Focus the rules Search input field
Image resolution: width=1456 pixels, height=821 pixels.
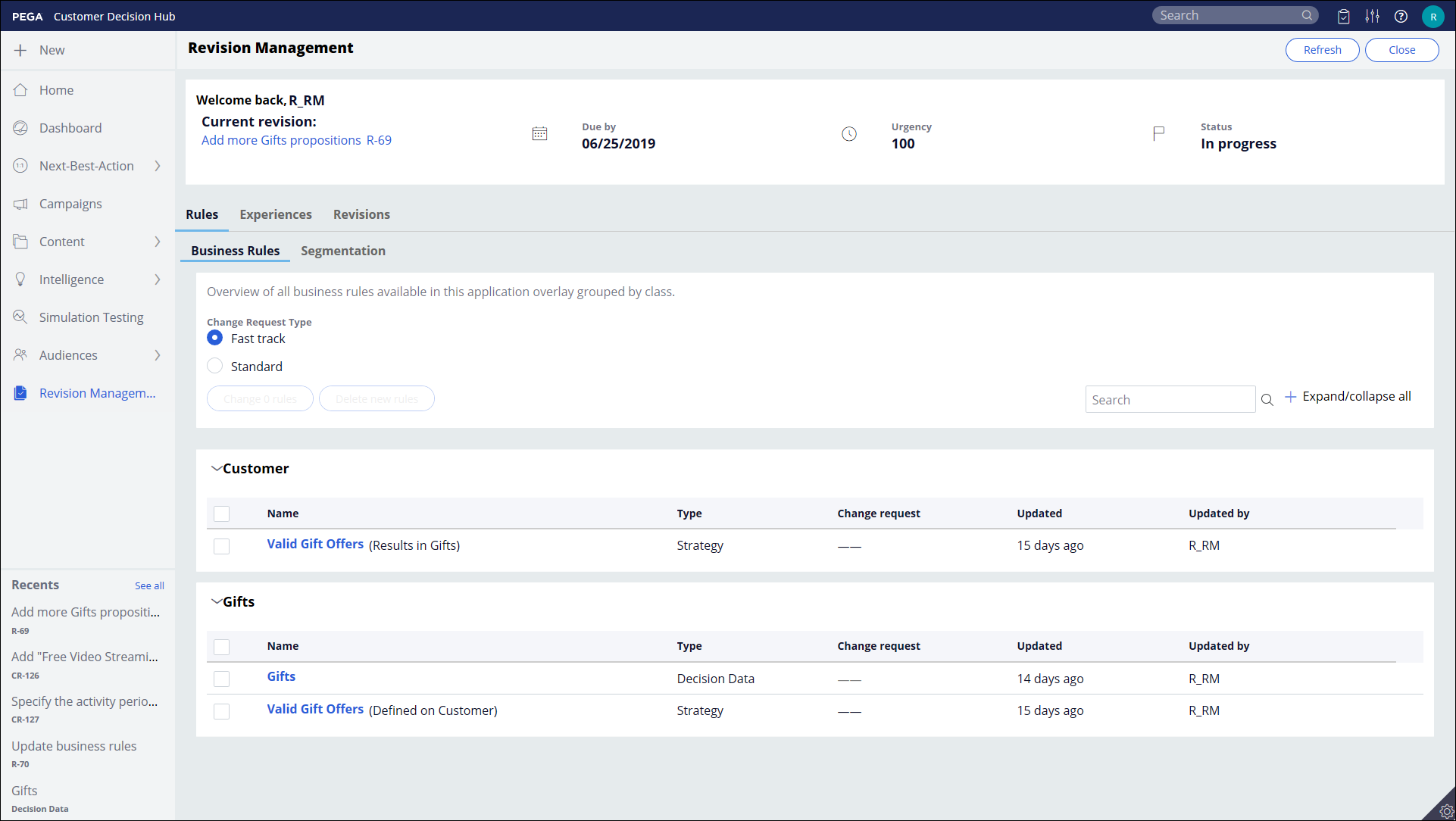click(x=1170, y=400)
